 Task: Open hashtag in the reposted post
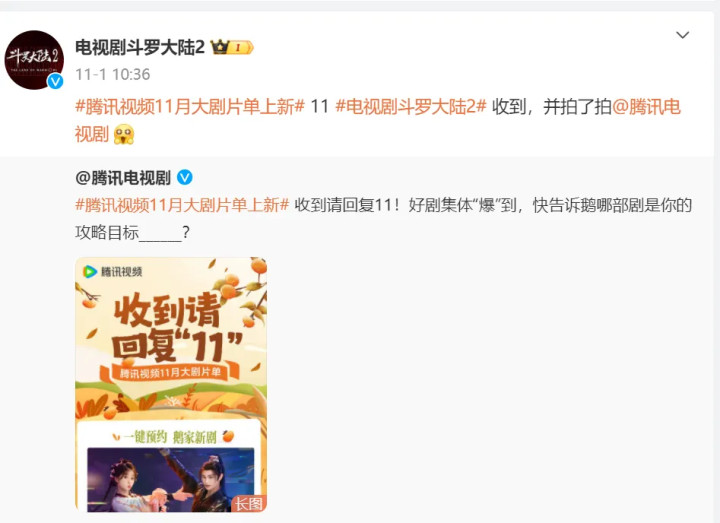pyautogui.click(x=182, y=205)
